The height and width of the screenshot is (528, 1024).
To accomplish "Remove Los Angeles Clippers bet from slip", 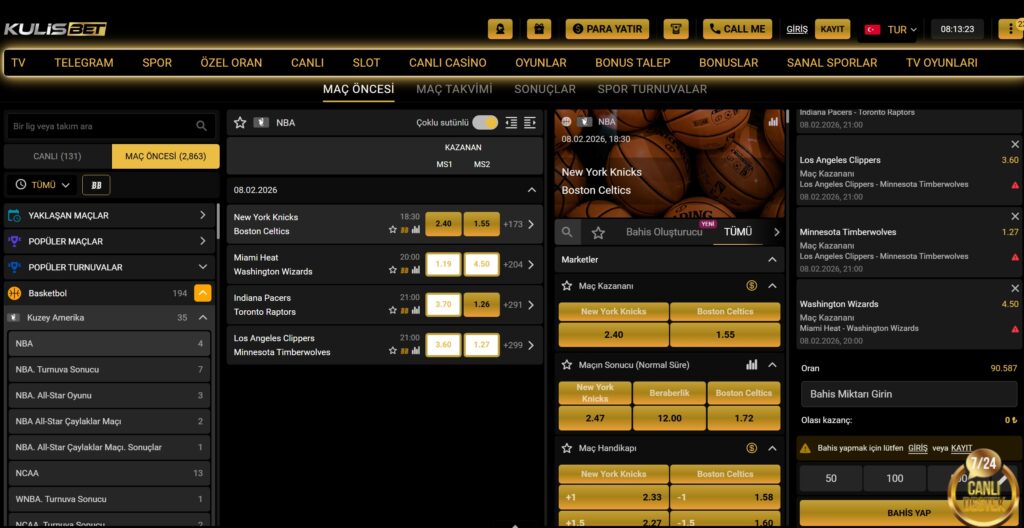I will (1015, 145).
